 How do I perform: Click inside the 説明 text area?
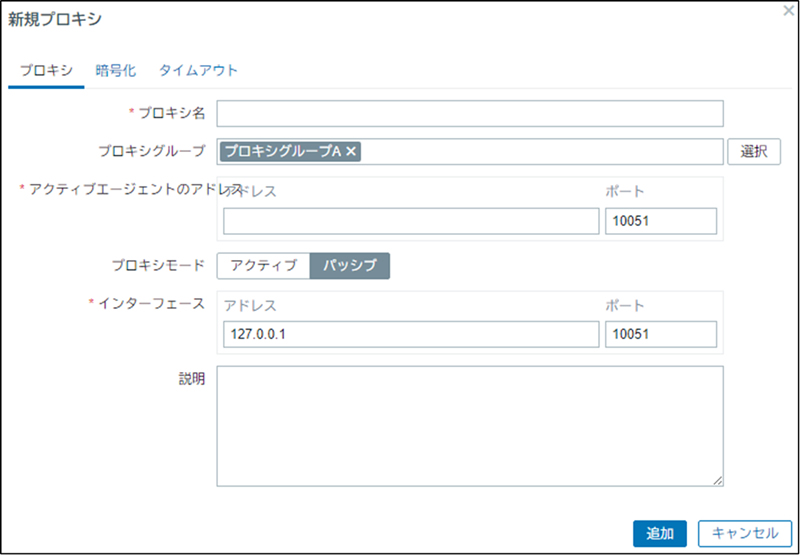click(469, 425)
